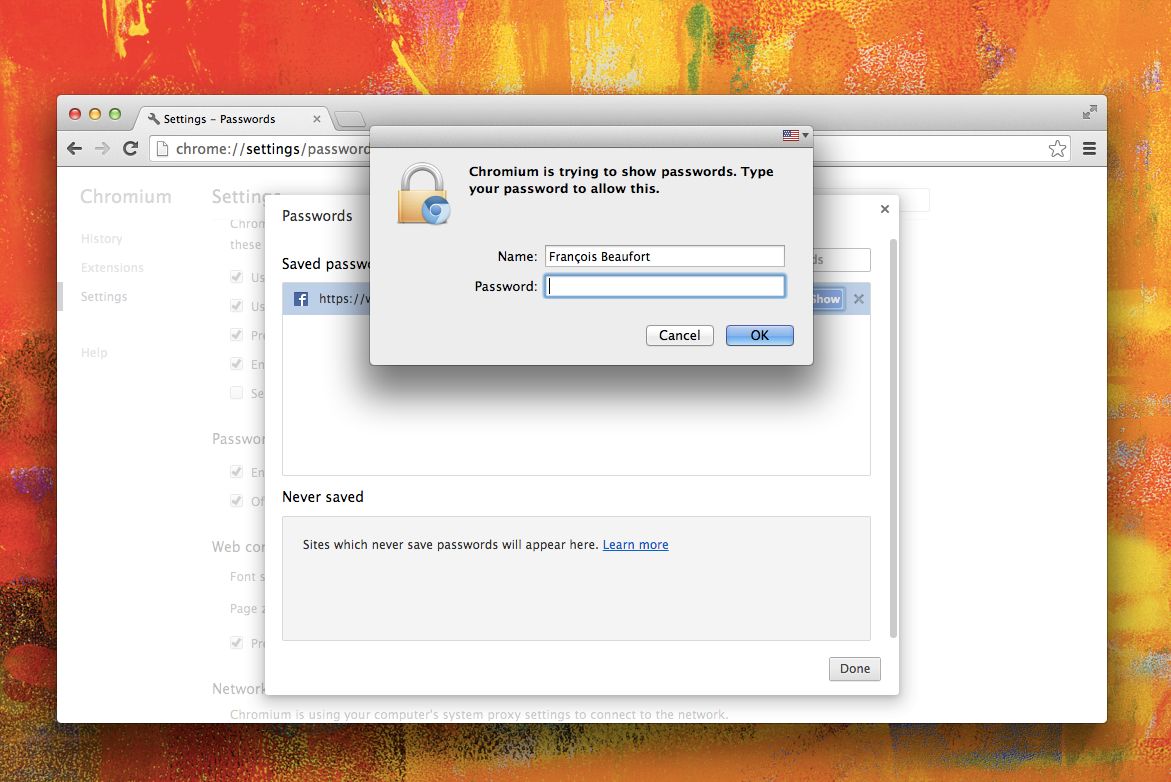Open the US flag input source dropdown
Screen dimensions: 1171x782
click(x=795, y=135)
